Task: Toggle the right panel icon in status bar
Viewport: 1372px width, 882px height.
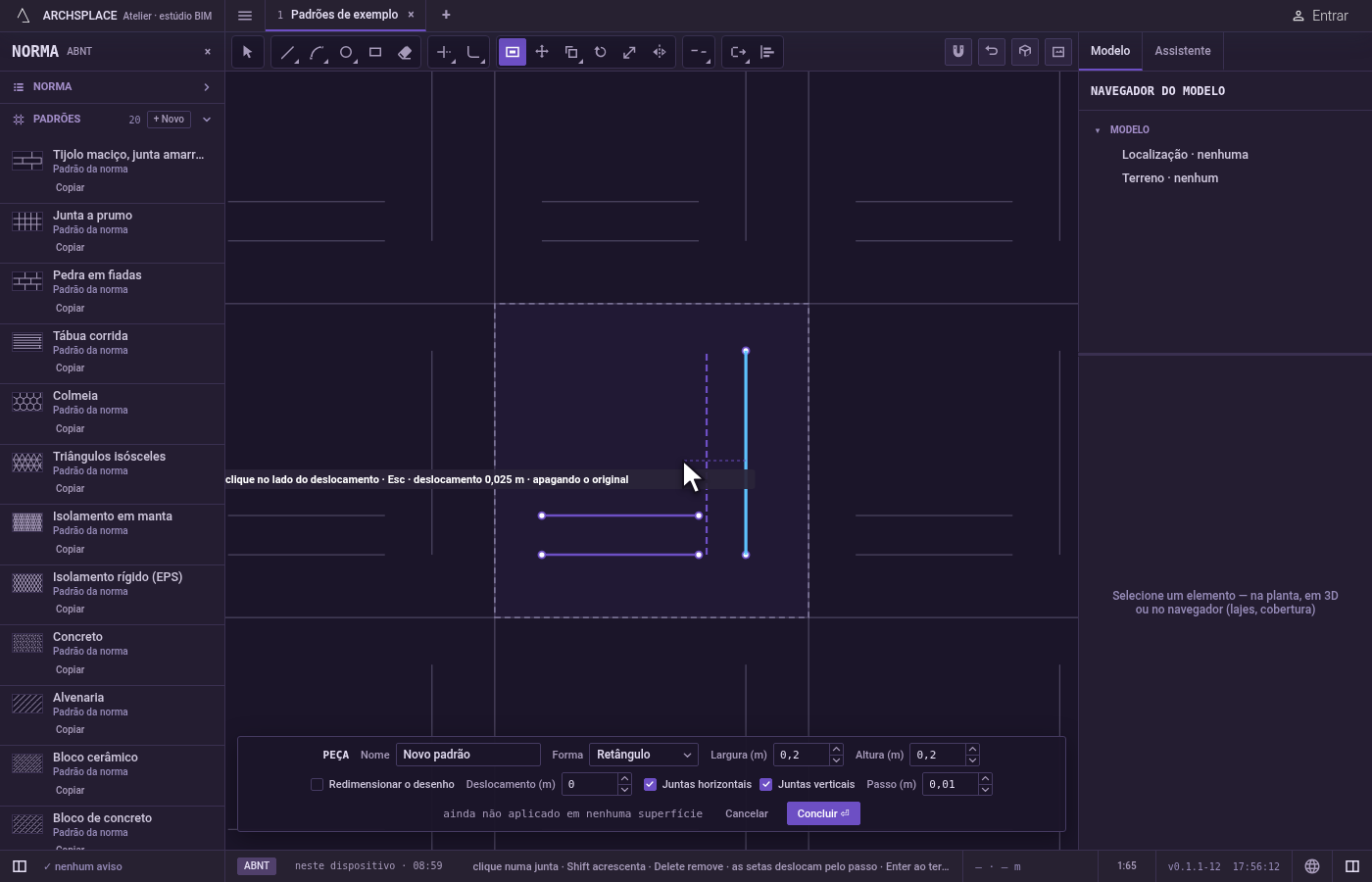Action: (1352, 866)
